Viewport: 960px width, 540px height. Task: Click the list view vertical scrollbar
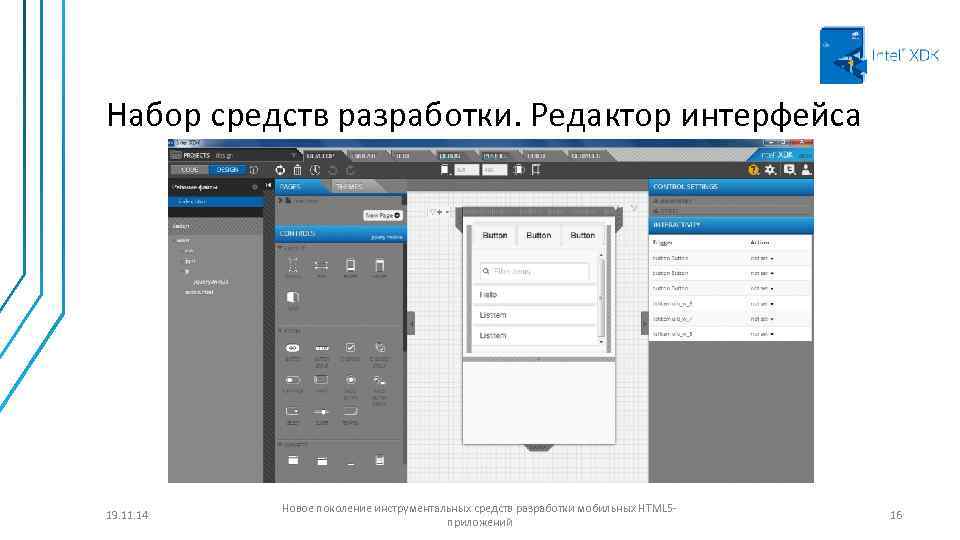pos(601,299)
